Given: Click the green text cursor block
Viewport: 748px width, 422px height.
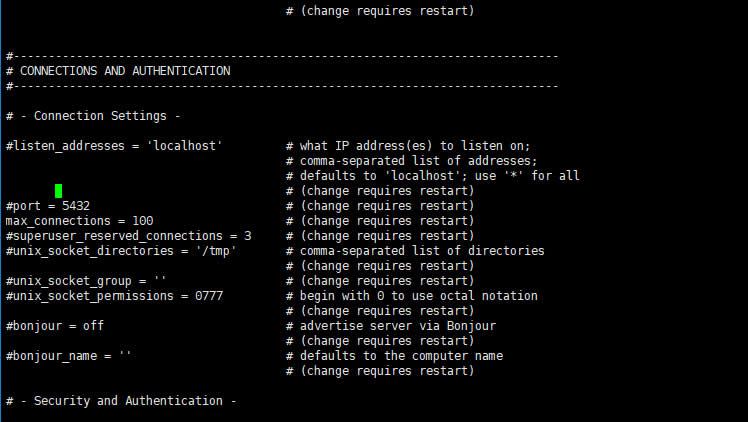Looking at the screenshot, I should coord(59,190).
